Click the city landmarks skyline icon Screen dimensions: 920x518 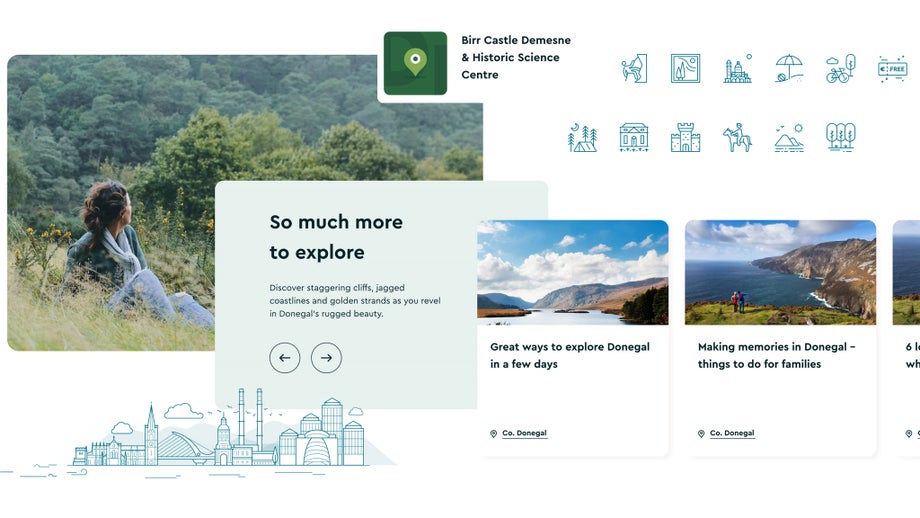pos(738,69)
